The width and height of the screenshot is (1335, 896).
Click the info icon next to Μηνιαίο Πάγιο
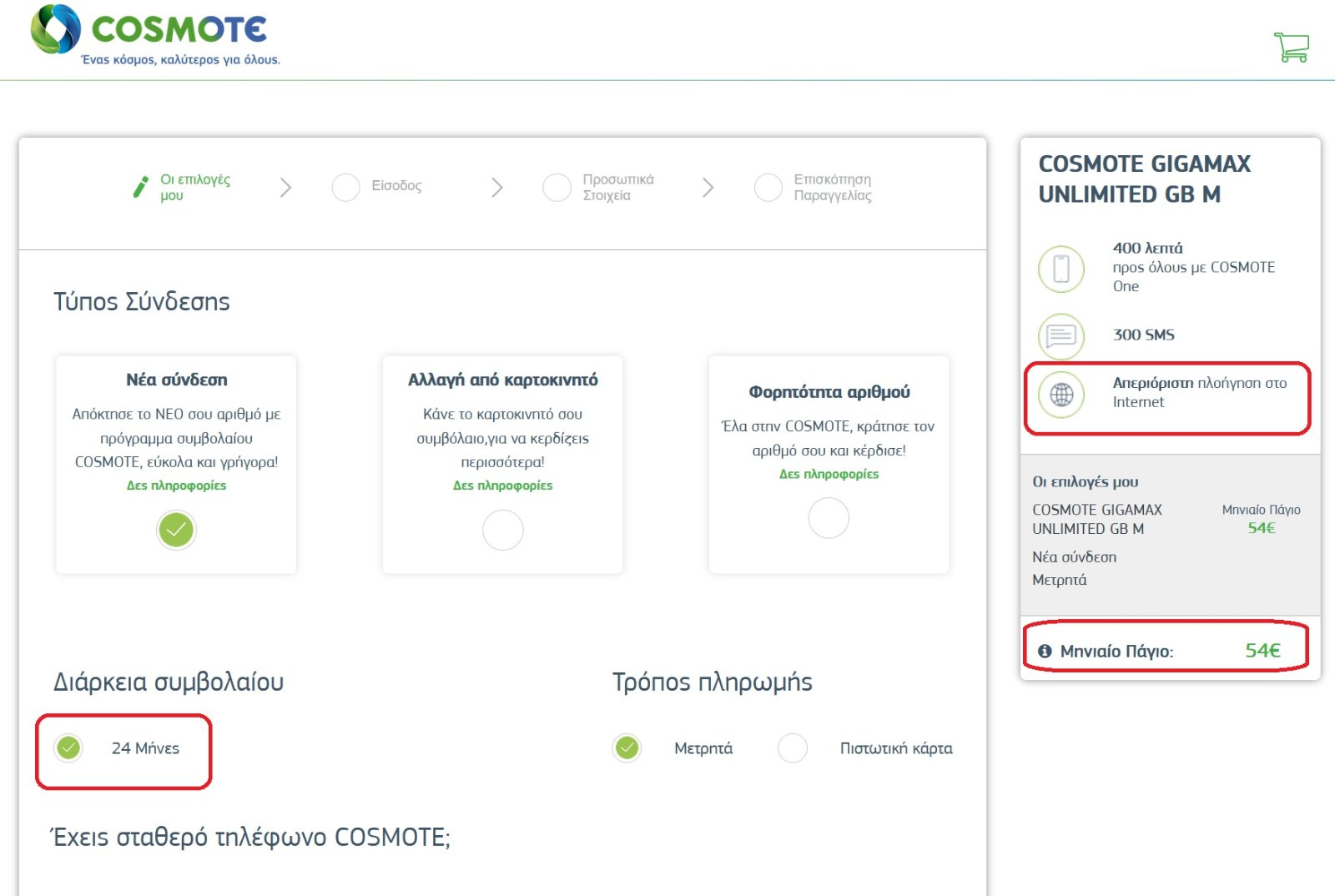point(1045,652)
